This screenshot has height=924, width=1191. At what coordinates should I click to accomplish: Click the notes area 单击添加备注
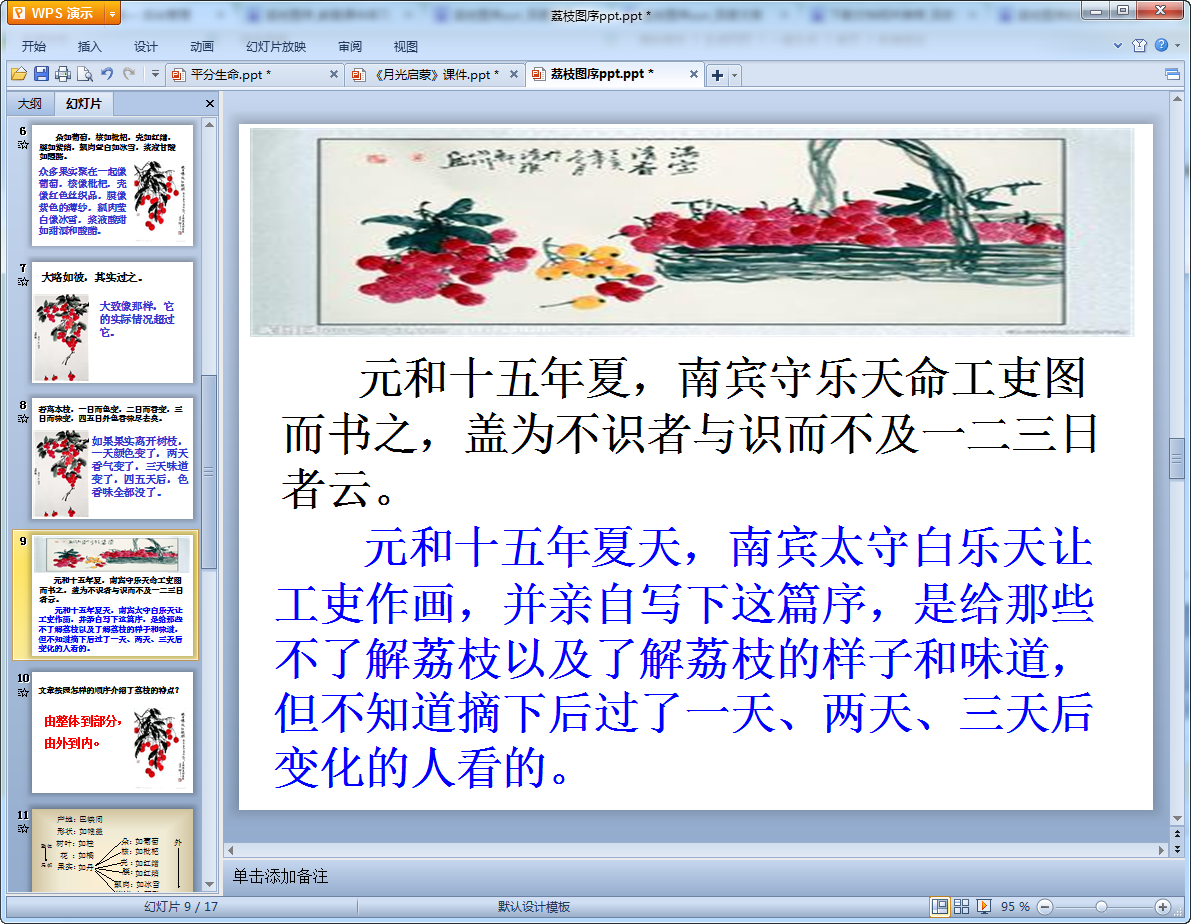(280, 876)
